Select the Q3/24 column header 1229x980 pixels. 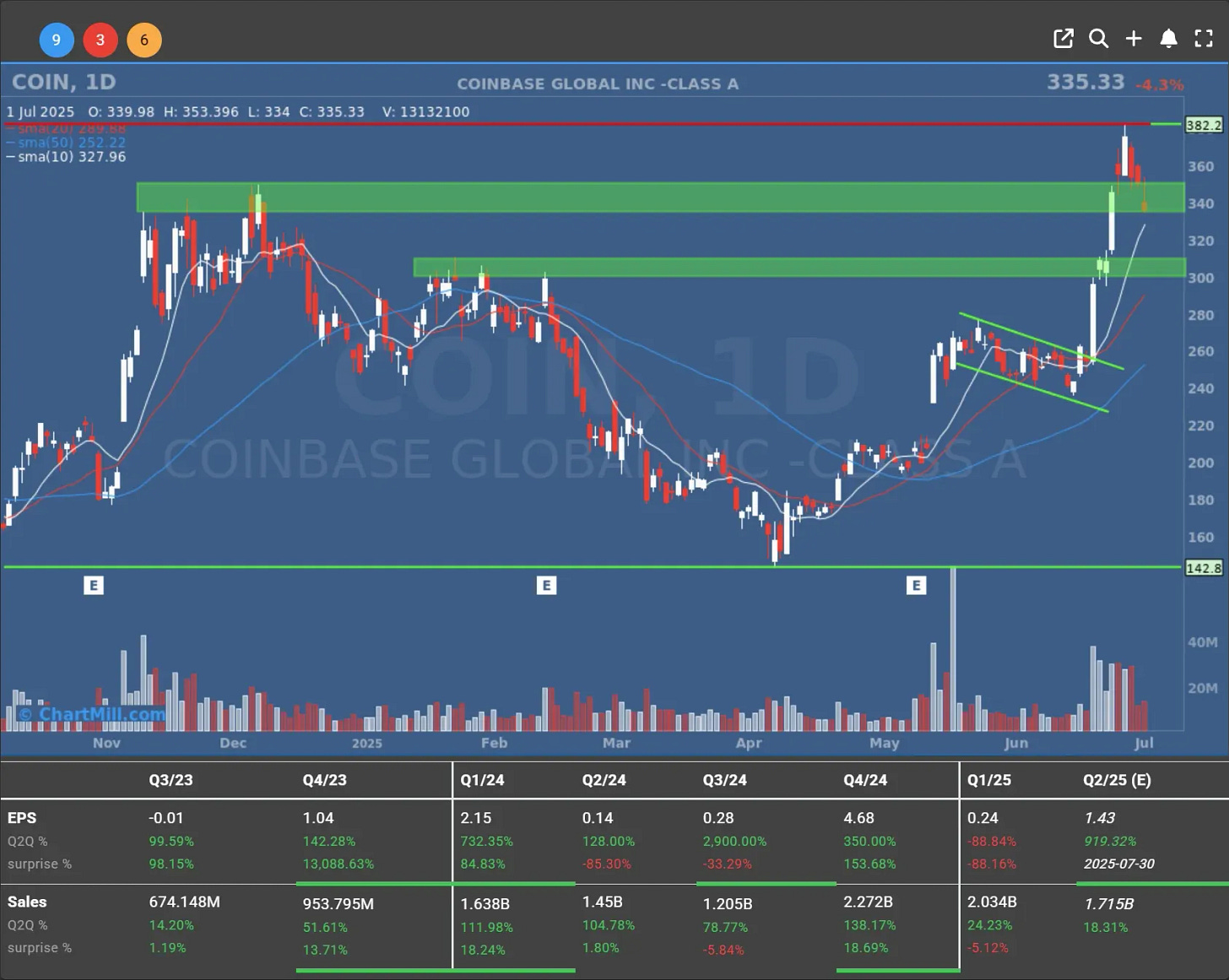(725, 780)
